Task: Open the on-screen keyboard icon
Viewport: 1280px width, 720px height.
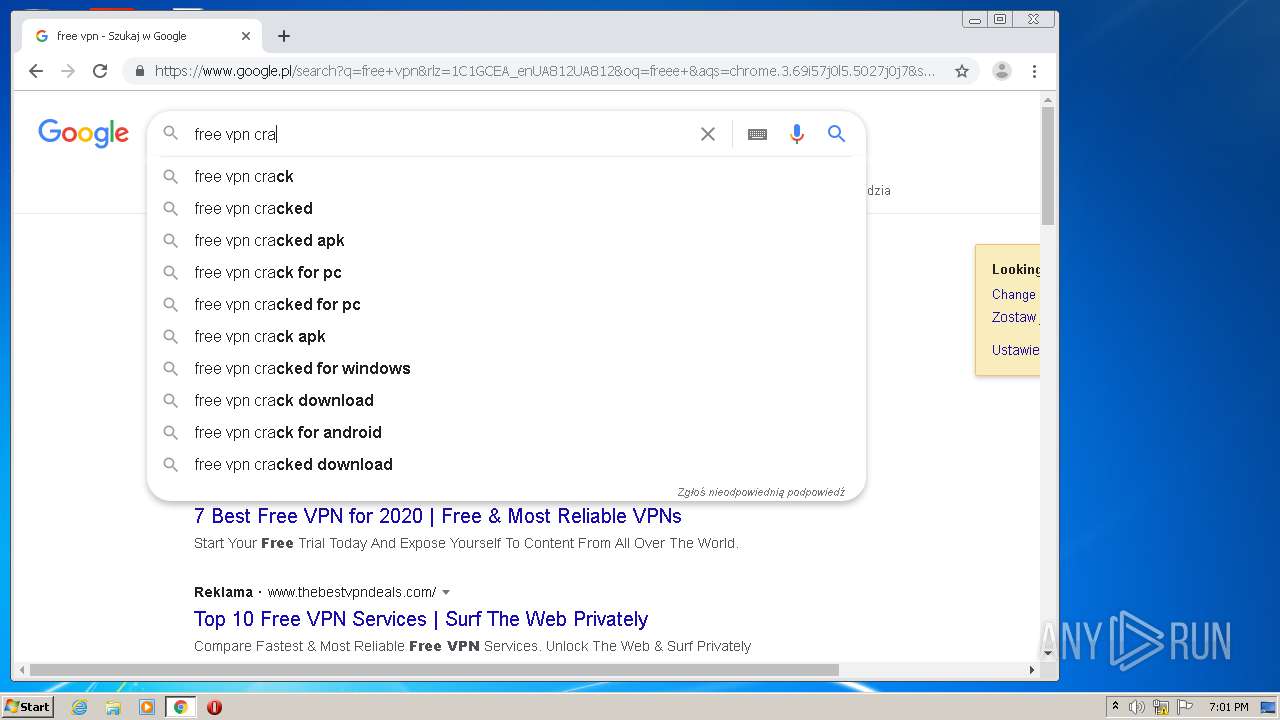Action: (x=757, y=134)
